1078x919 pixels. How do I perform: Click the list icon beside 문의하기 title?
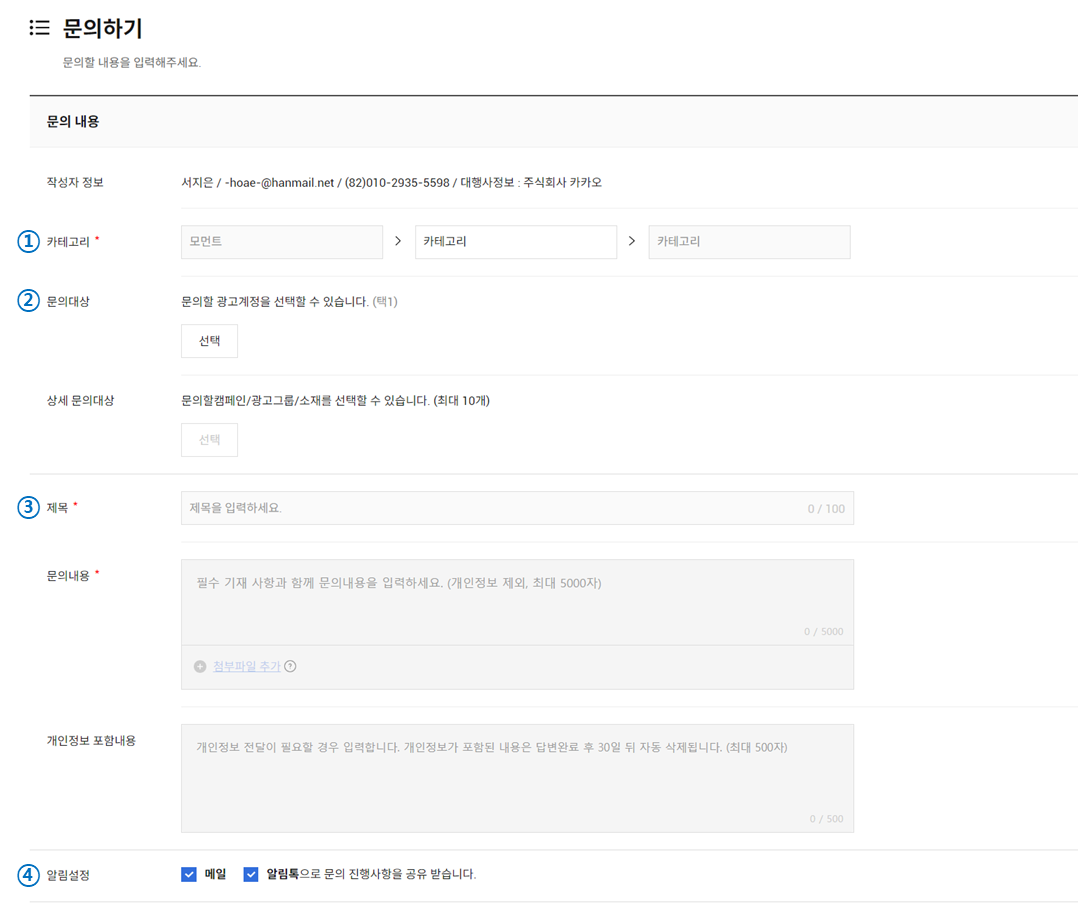(x=40, y=28)
